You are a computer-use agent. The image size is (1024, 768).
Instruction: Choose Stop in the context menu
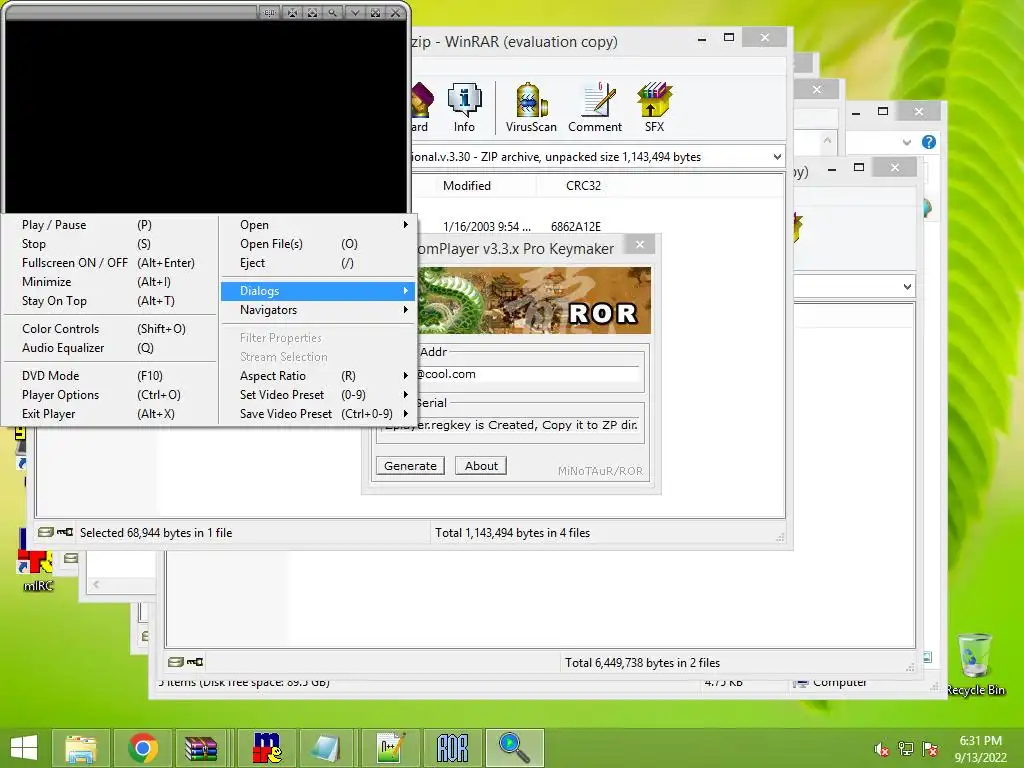tap(110, 244)
